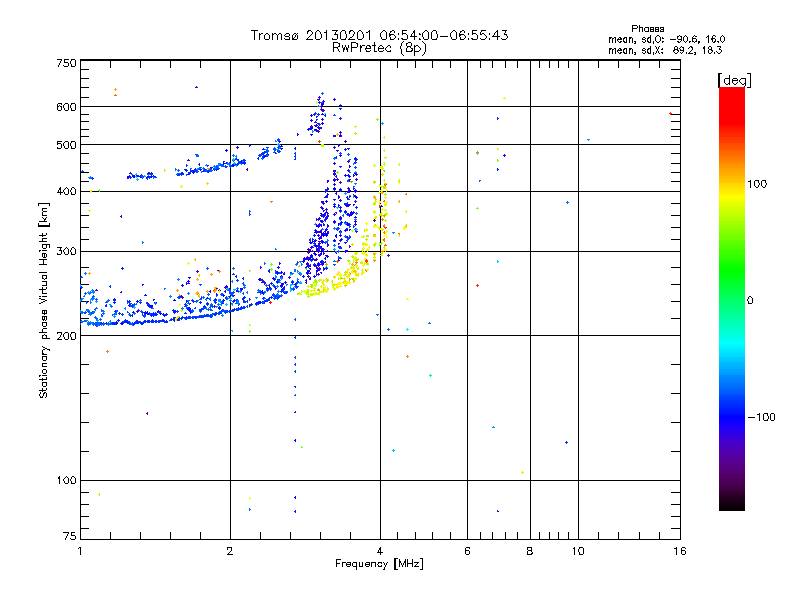Click the RwPretec (8p) subtitle
This screenshot has width=800, height=600.
point(379,48)
